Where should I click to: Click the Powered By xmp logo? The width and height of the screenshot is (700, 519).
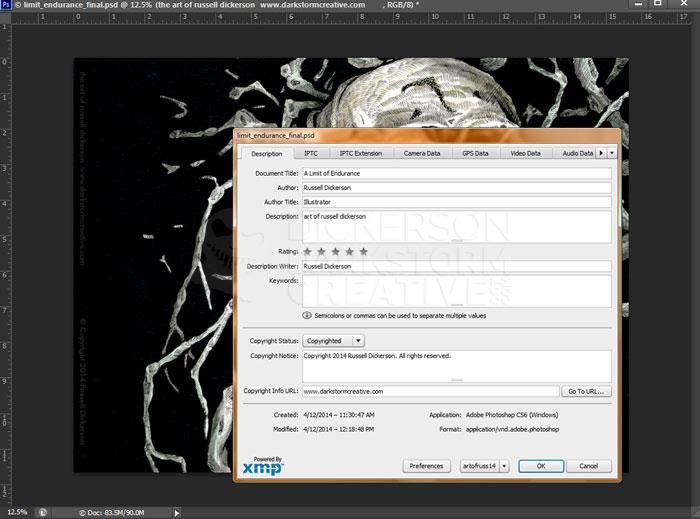tap(263, 465)
